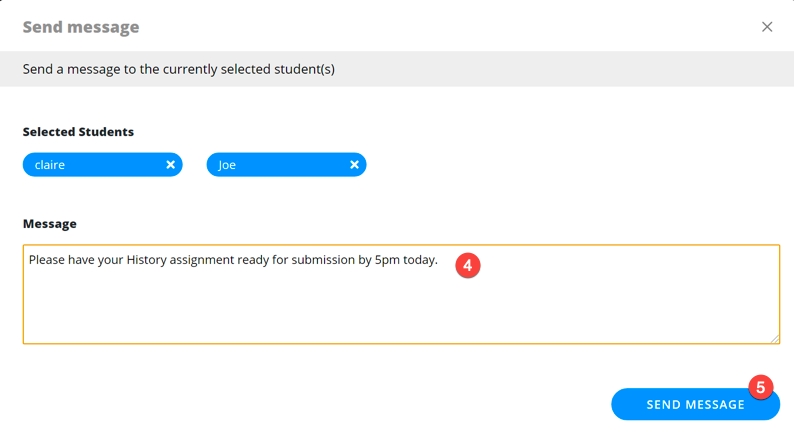Click the gray instruction banner text
Viewport: 794px width, 433px height.
[x=178, y=69]
